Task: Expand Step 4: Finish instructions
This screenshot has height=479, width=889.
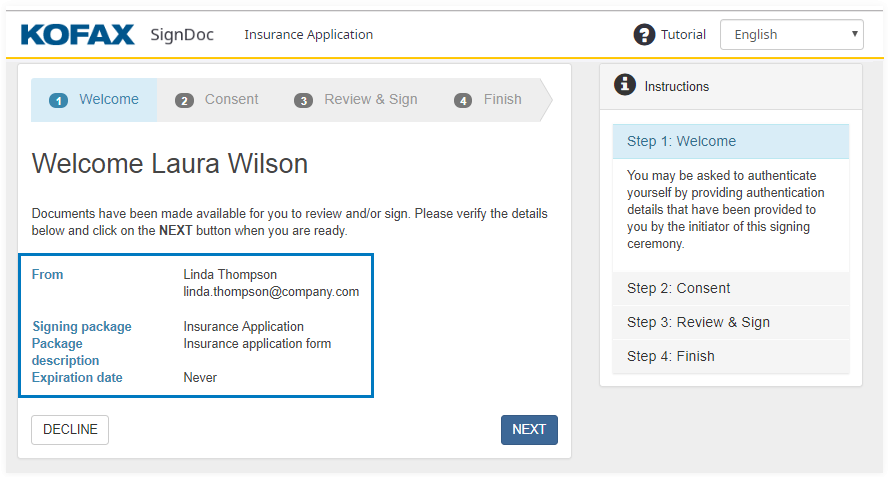Action: (731, 356)
